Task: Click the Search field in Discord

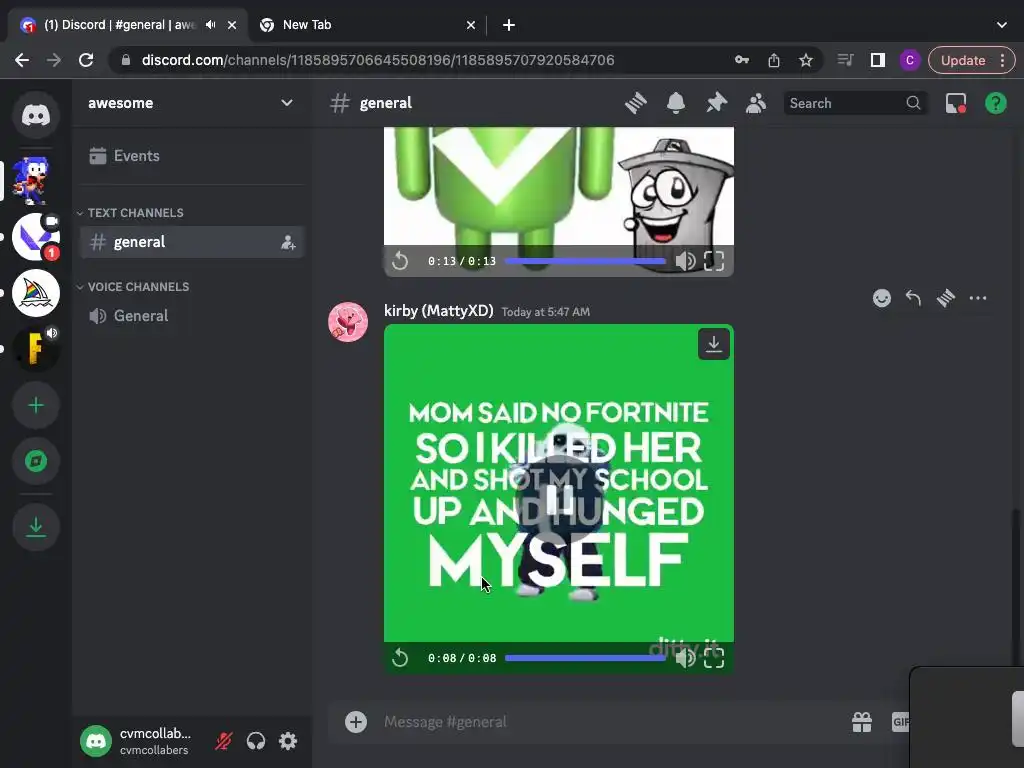Action: tap(855, 103)
